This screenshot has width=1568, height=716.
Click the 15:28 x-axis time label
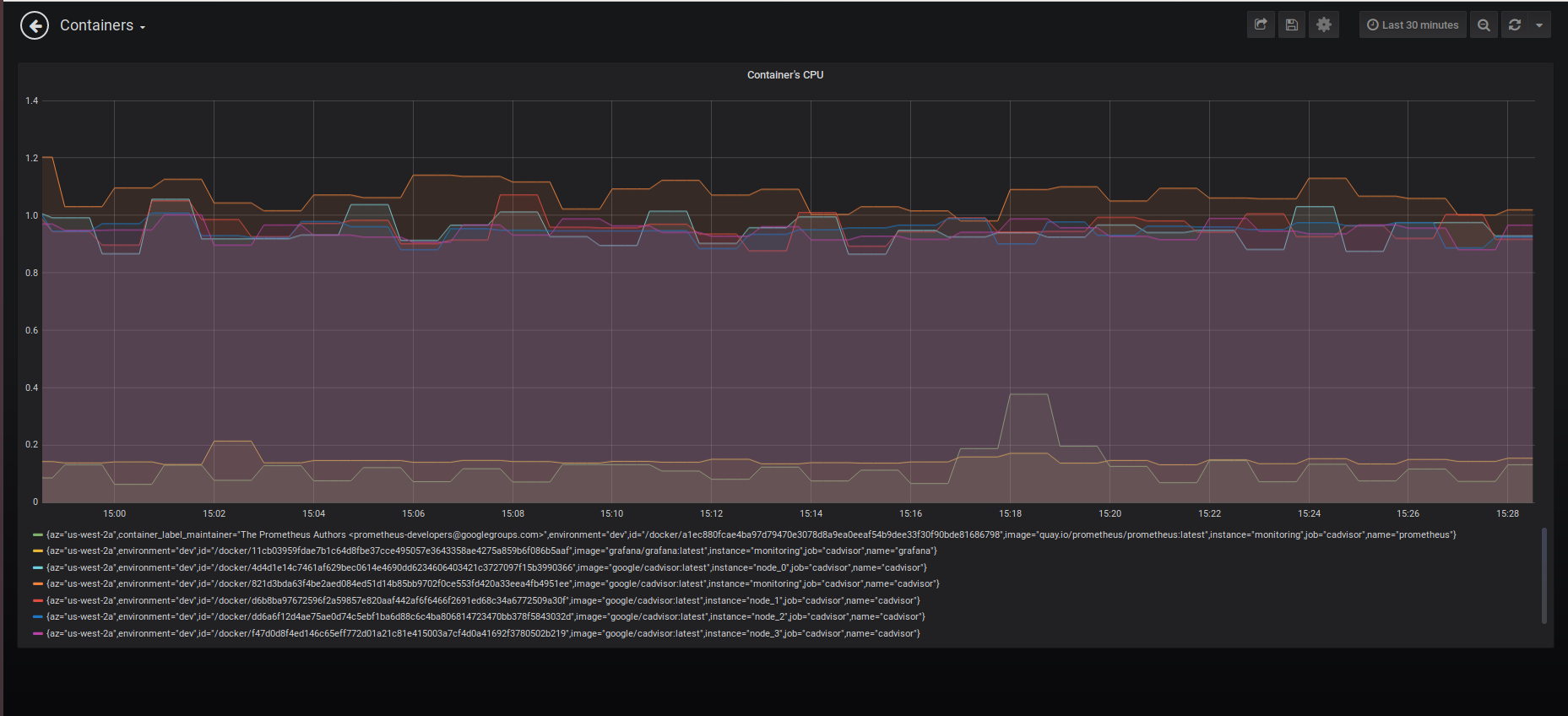1508,513
